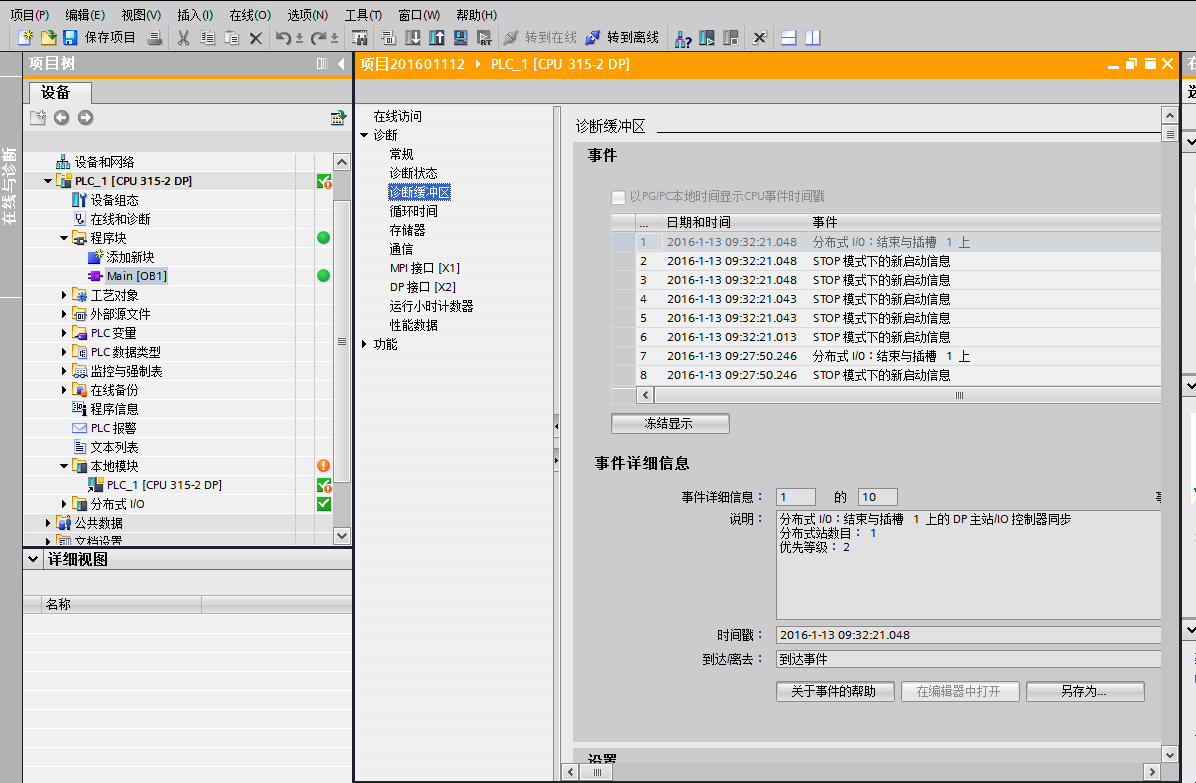Open the 工具(T) menu
Image resolution: width=1196 pixels, height=783 pixels.
[363, 14]
